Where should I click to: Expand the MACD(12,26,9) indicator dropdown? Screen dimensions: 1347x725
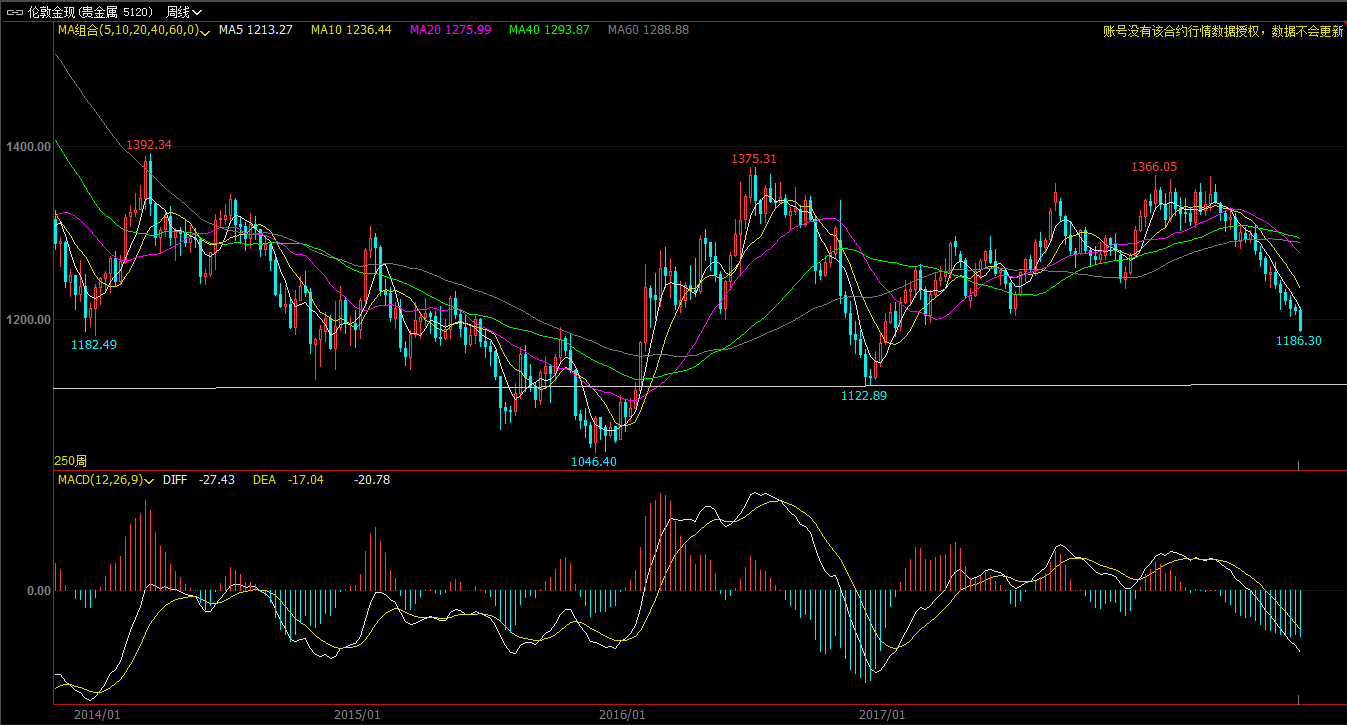coord(104,480)
